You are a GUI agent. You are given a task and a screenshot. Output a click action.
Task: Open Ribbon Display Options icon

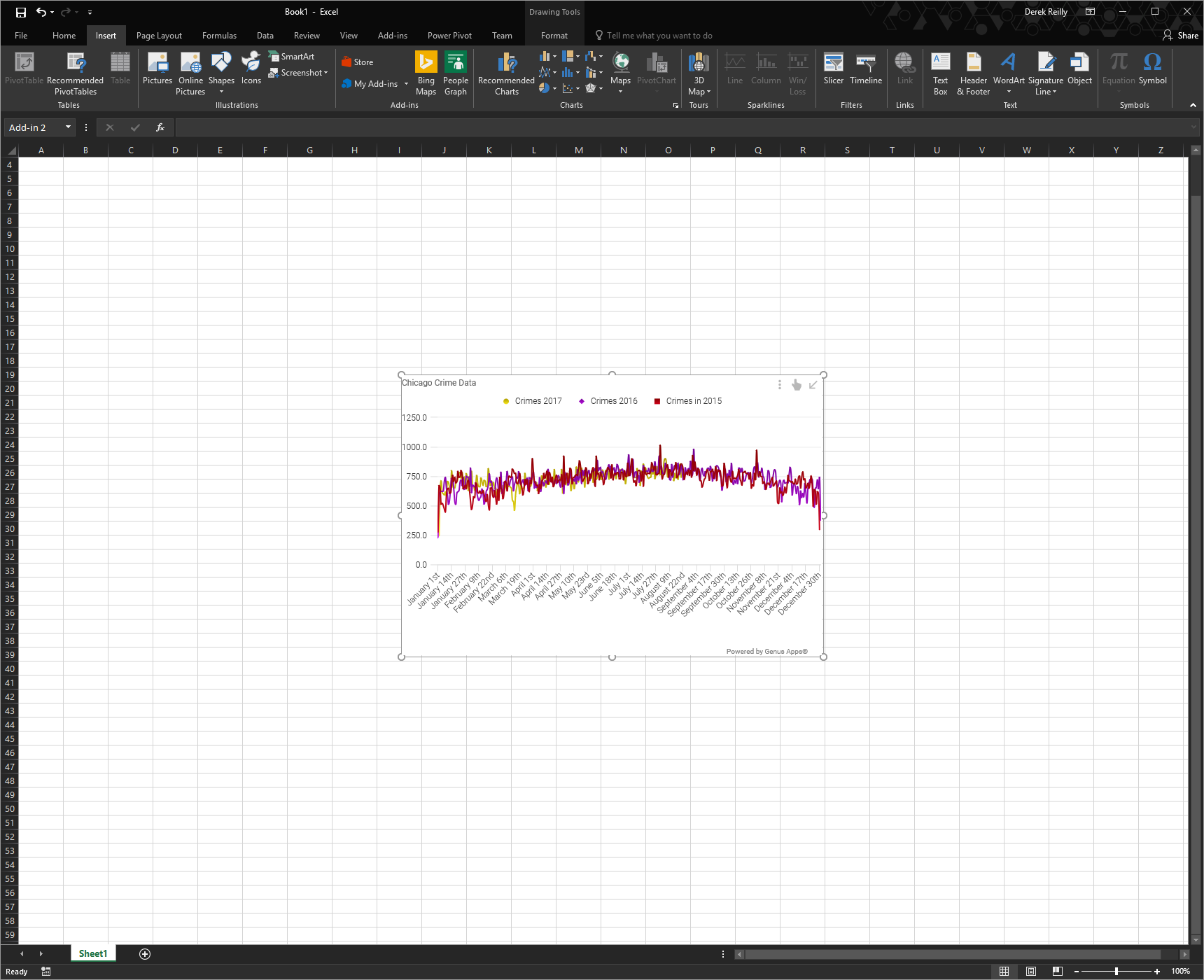click(1091, 12)
